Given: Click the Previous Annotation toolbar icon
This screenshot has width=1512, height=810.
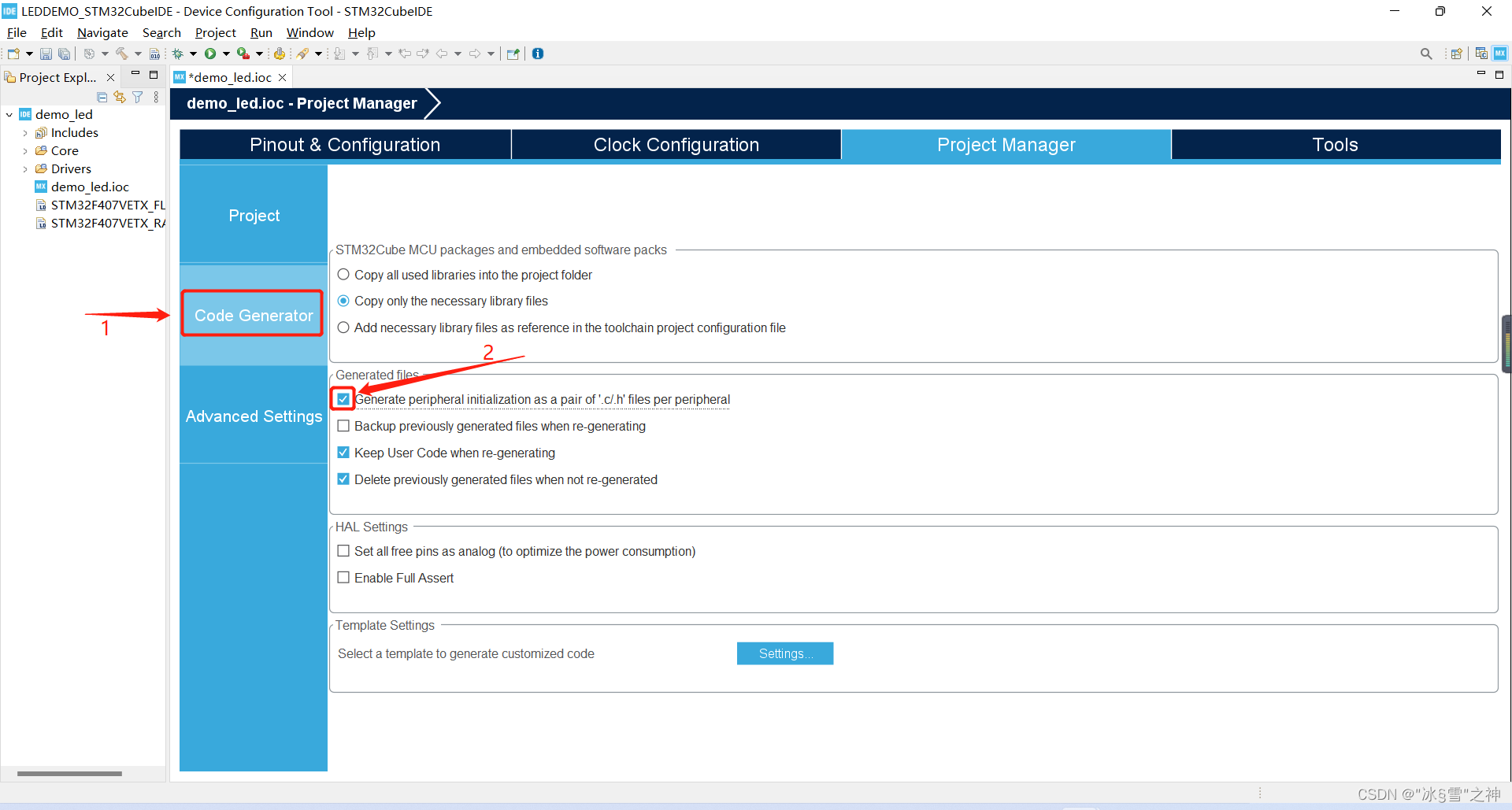Looking at the screenshot, I should click(372, 54).
